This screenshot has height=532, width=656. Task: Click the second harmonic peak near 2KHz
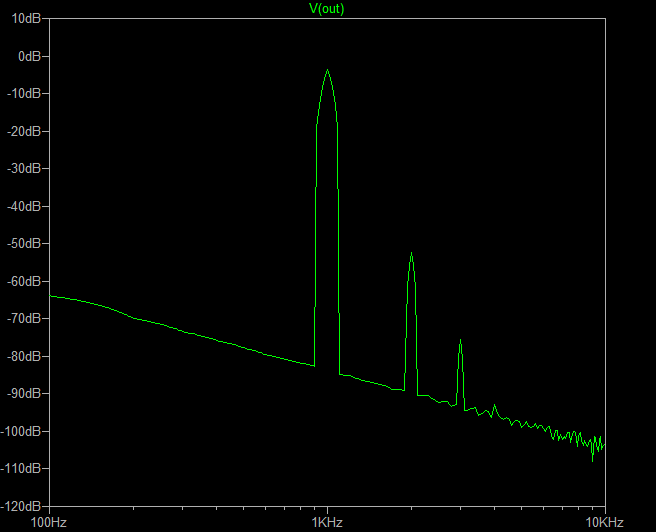[412, 253]
